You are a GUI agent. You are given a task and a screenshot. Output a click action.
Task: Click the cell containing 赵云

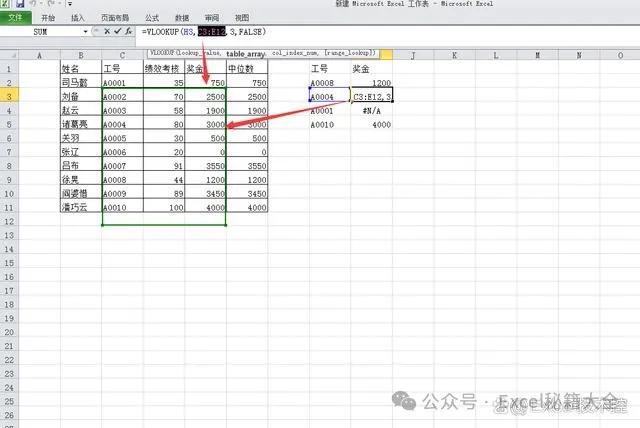[x=81, y=110]
